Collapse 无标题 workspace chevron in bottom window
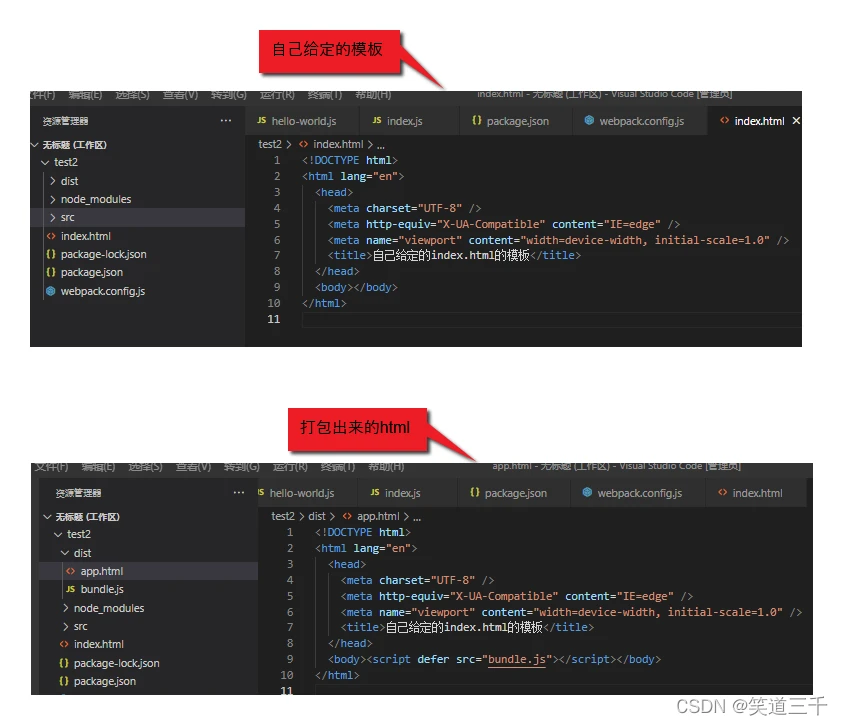Screen dimensions: 843x725 click(x=48, y=516)
